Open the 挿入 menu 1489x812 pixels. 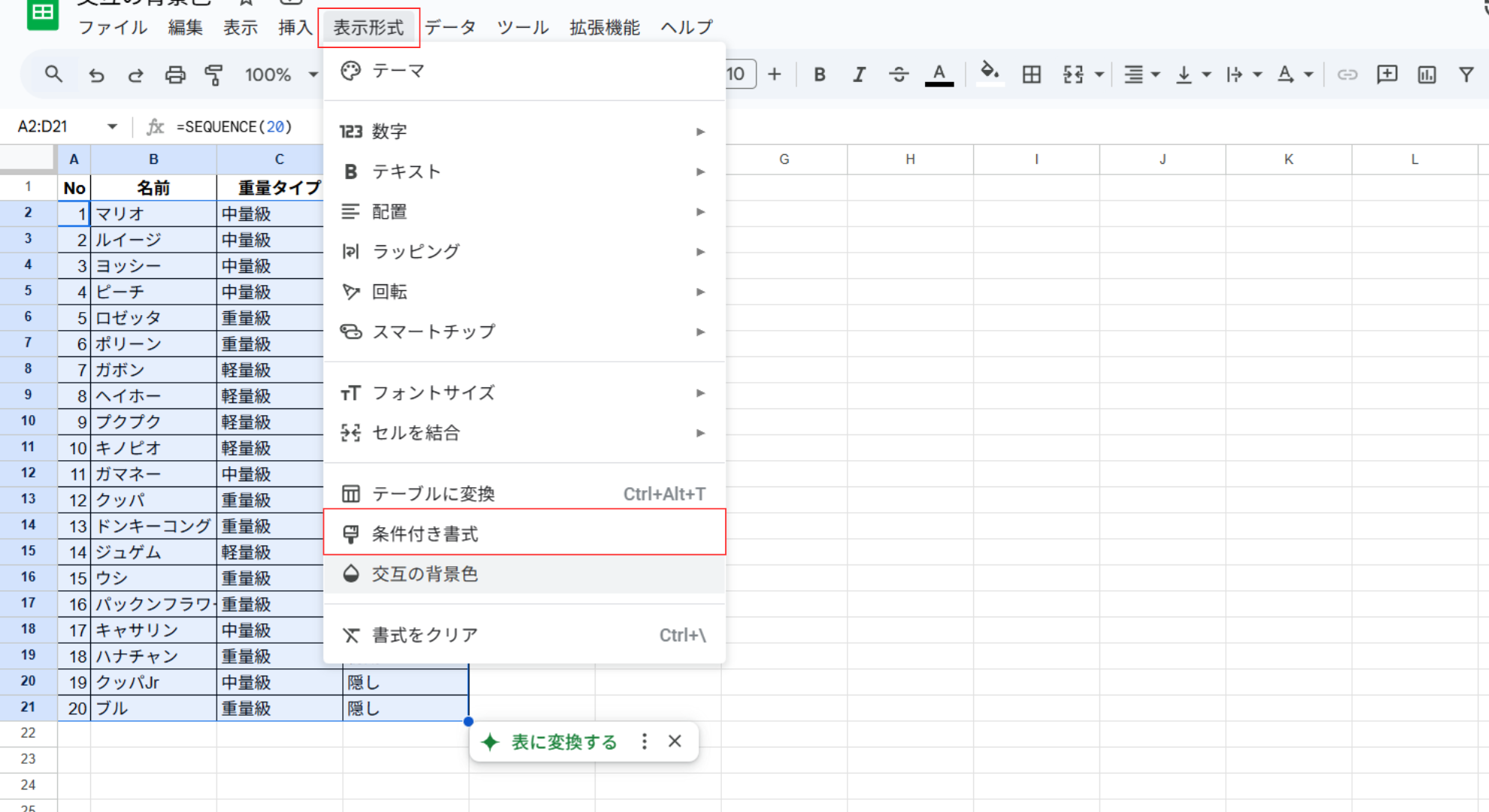tap(295, 28)
